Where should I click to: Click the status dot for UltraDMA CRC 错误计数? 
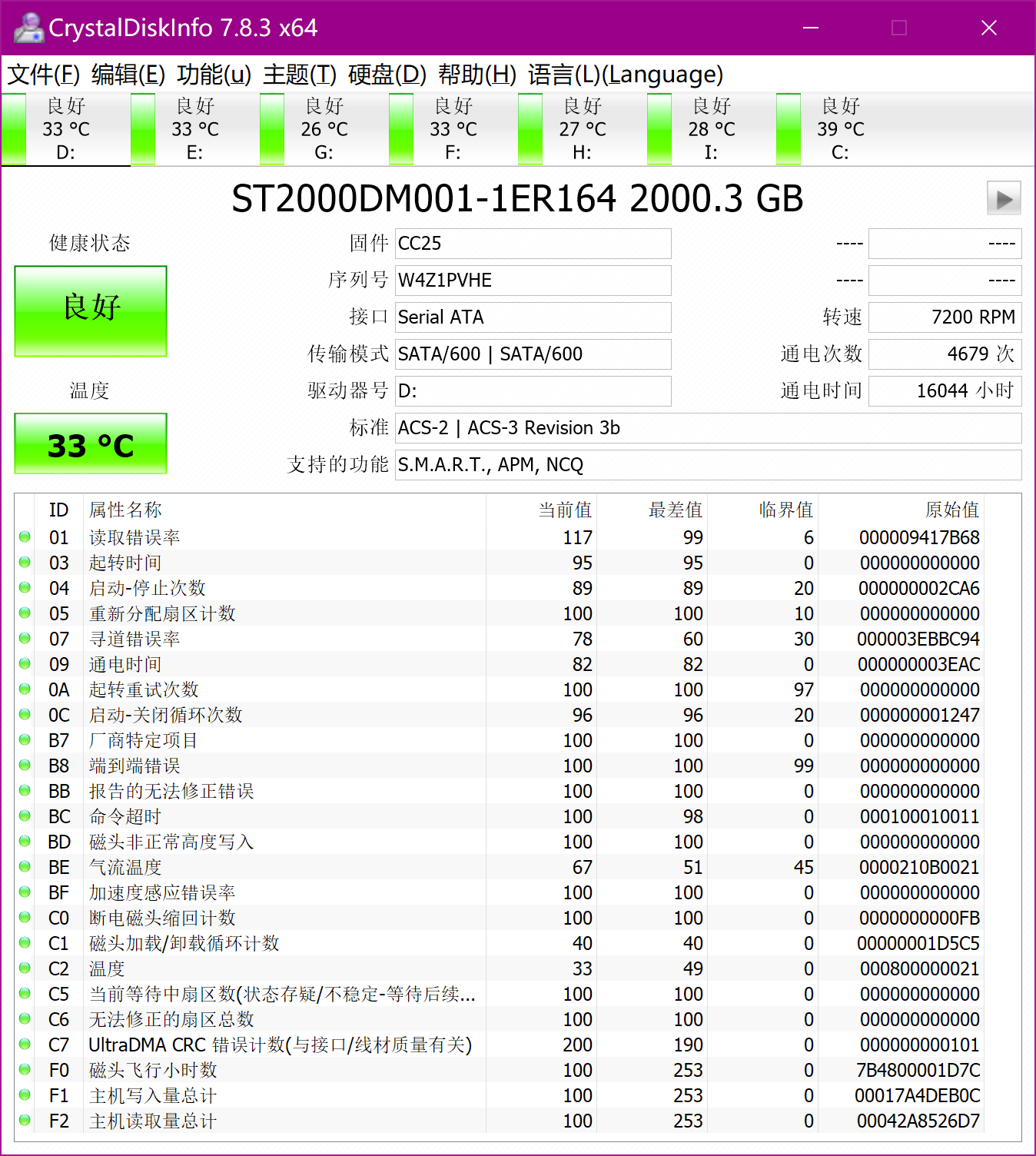click(x=25, y=1044)
